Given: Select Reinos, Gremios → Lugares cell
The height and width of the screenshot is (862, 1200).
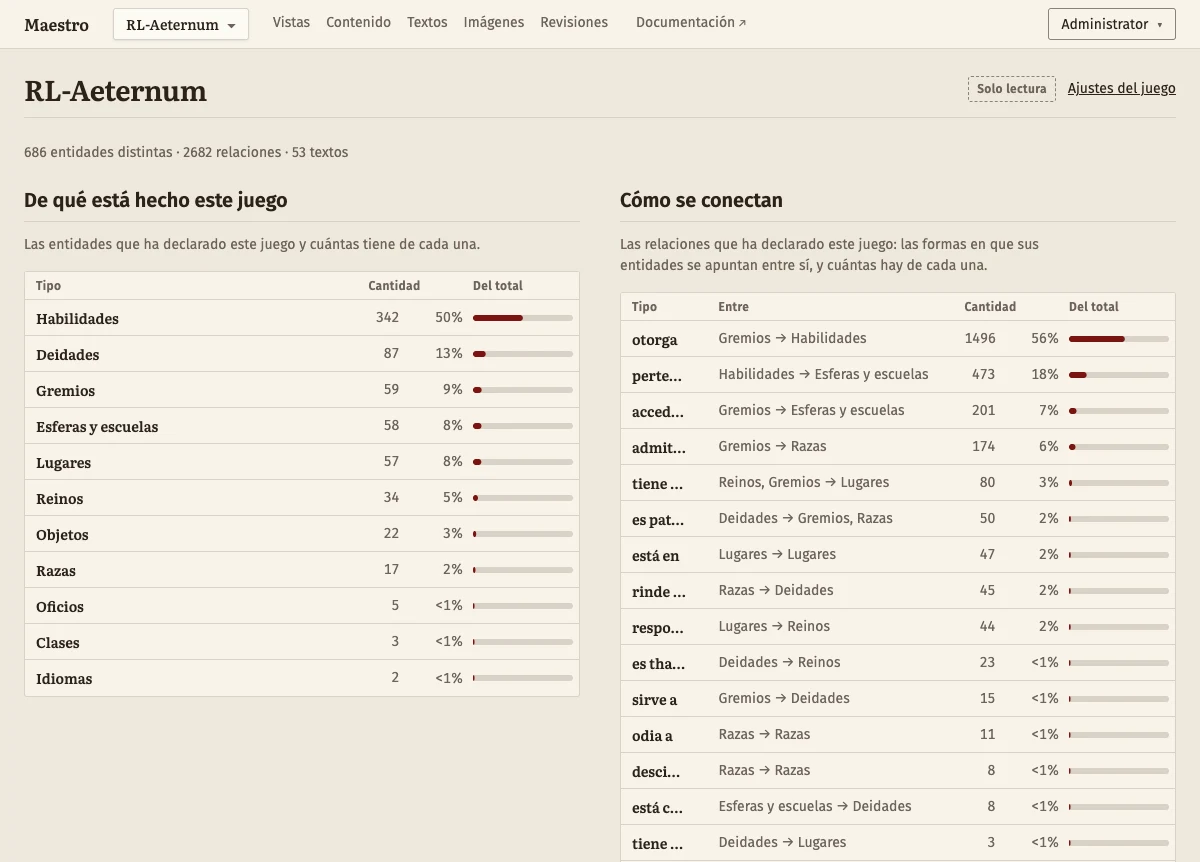Looking at the screenshot, I should point(803,483).
